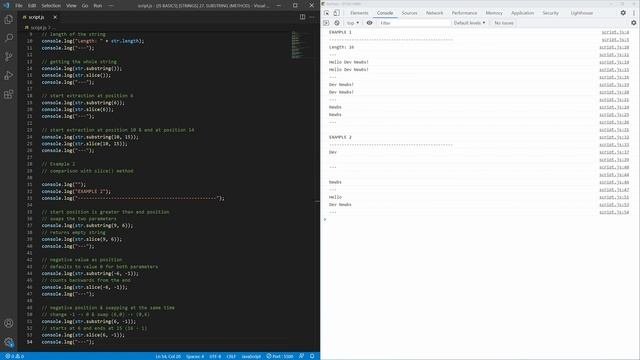The image size is (640, 360).
Task: Switch to the Sources tab in DevTools
Action: pyautogui.click(x=409, y=13)
